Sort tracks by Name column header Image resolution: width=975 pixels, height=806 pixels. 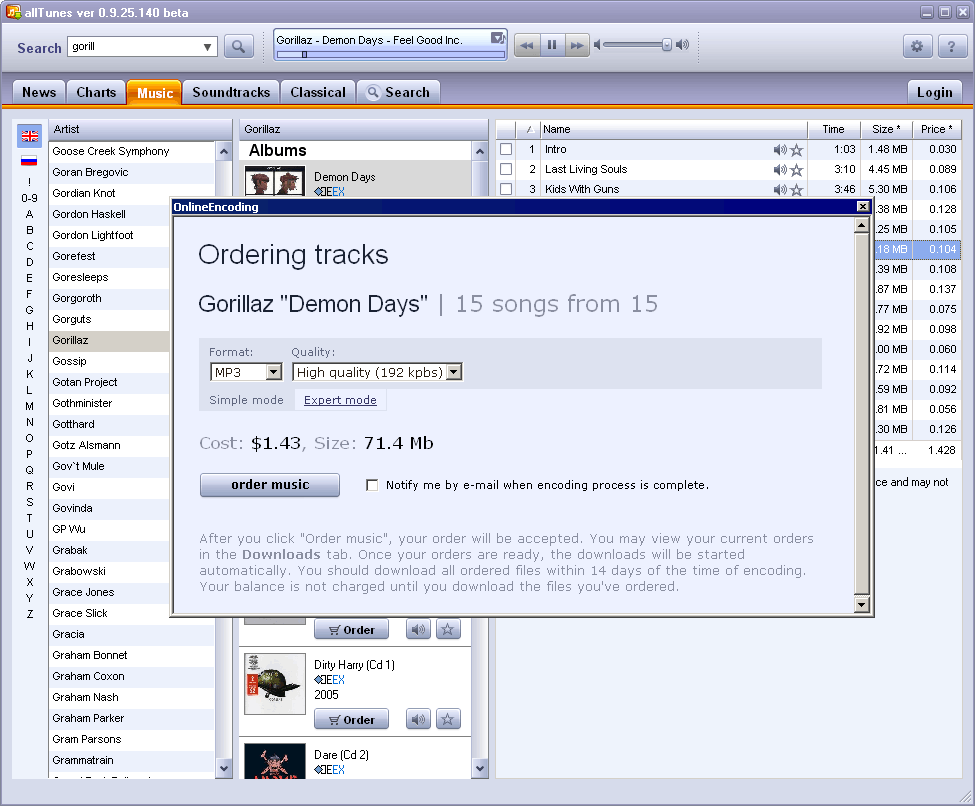(673, 129)
